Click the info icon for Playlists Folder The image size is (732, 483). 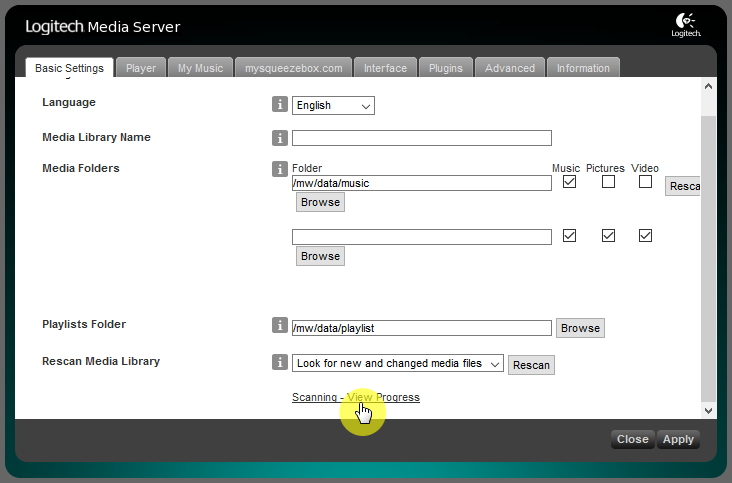[280, 325]
